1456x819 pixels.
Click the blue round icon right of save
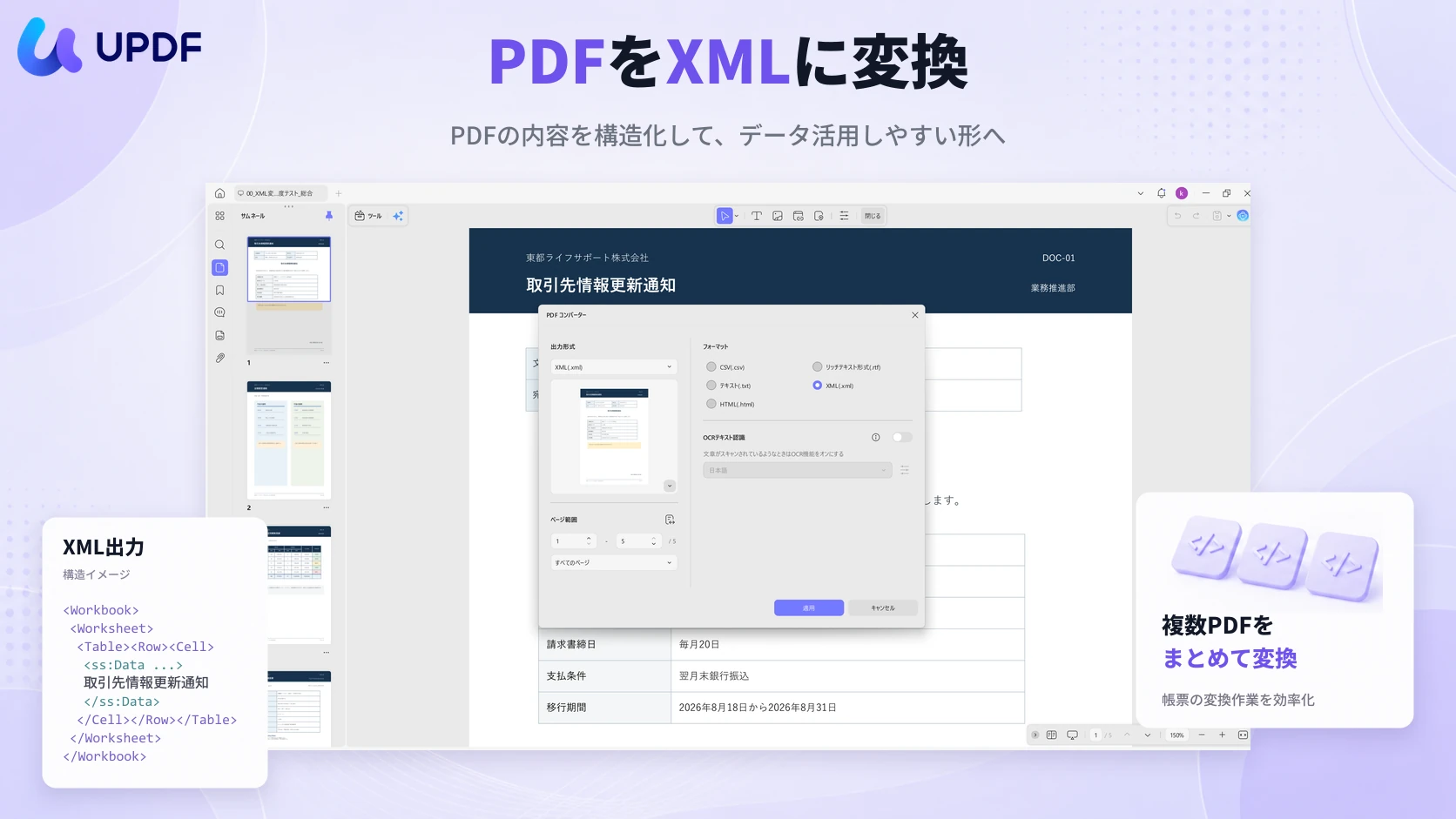click(1243, 216)
